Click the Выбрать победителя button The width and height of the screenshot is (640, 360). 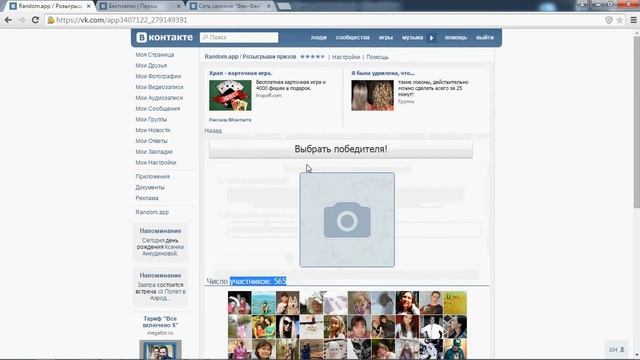[x=341, y=149]
